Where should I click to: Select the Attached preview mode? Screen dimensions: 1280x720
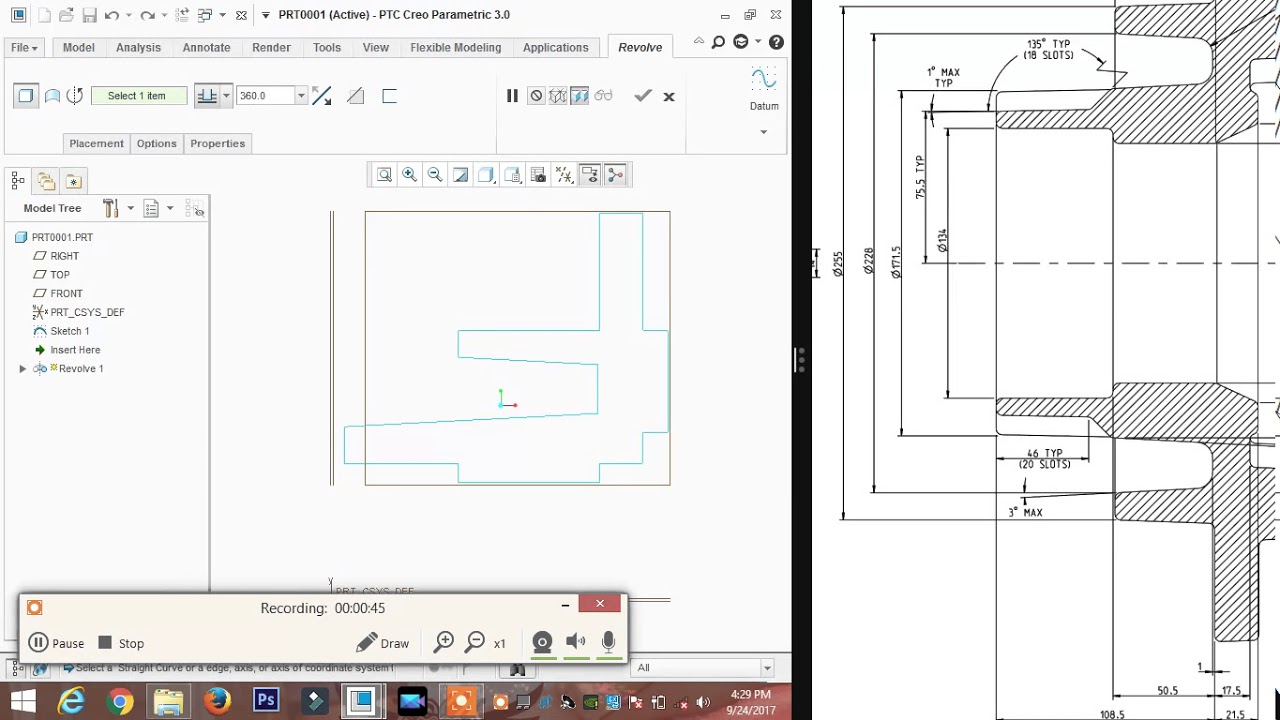(x=580, y=96)
